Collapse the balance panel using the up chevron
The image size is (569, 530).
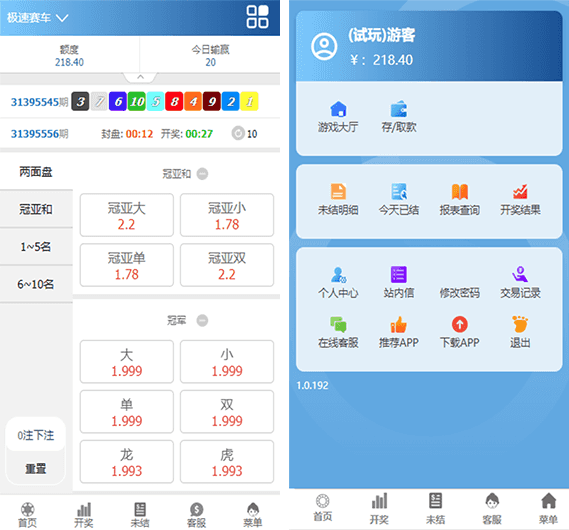click(140, 77)
